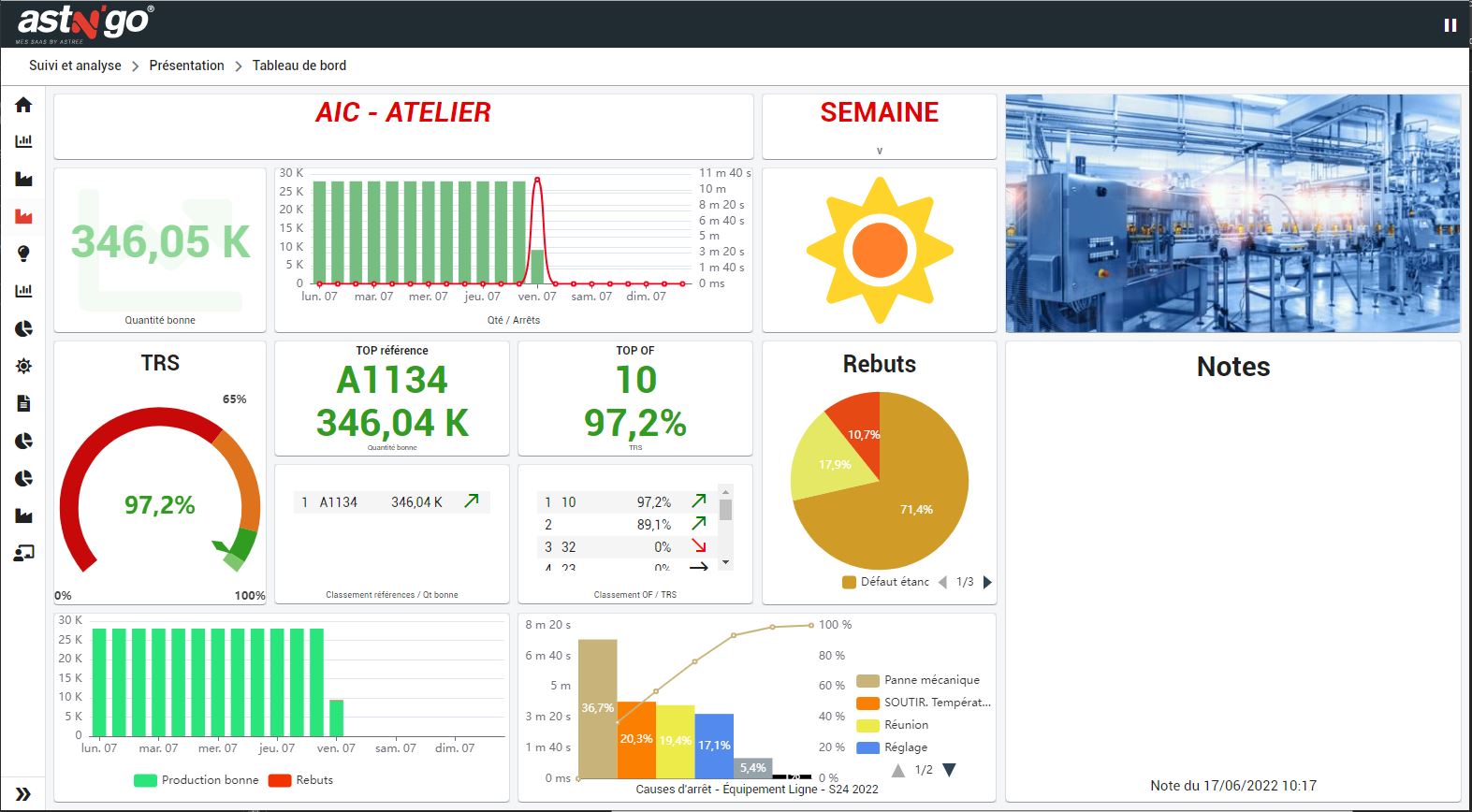Open the document icon in sidebar
The width and height of the screenshot is (1472, 812).
[23, 403]
